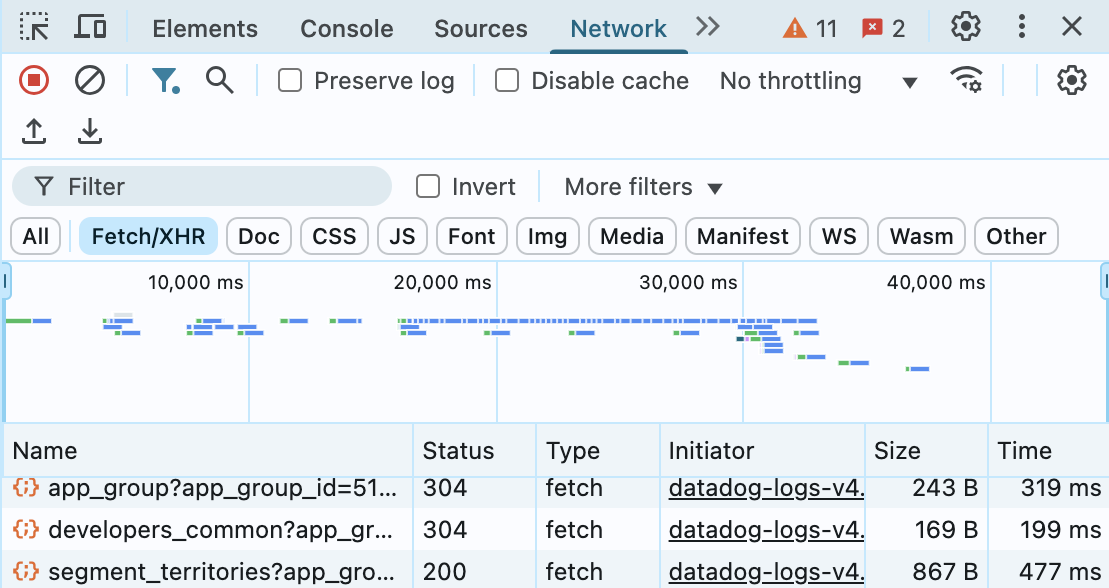
Task: Select the Network tab
Action: 618,28
